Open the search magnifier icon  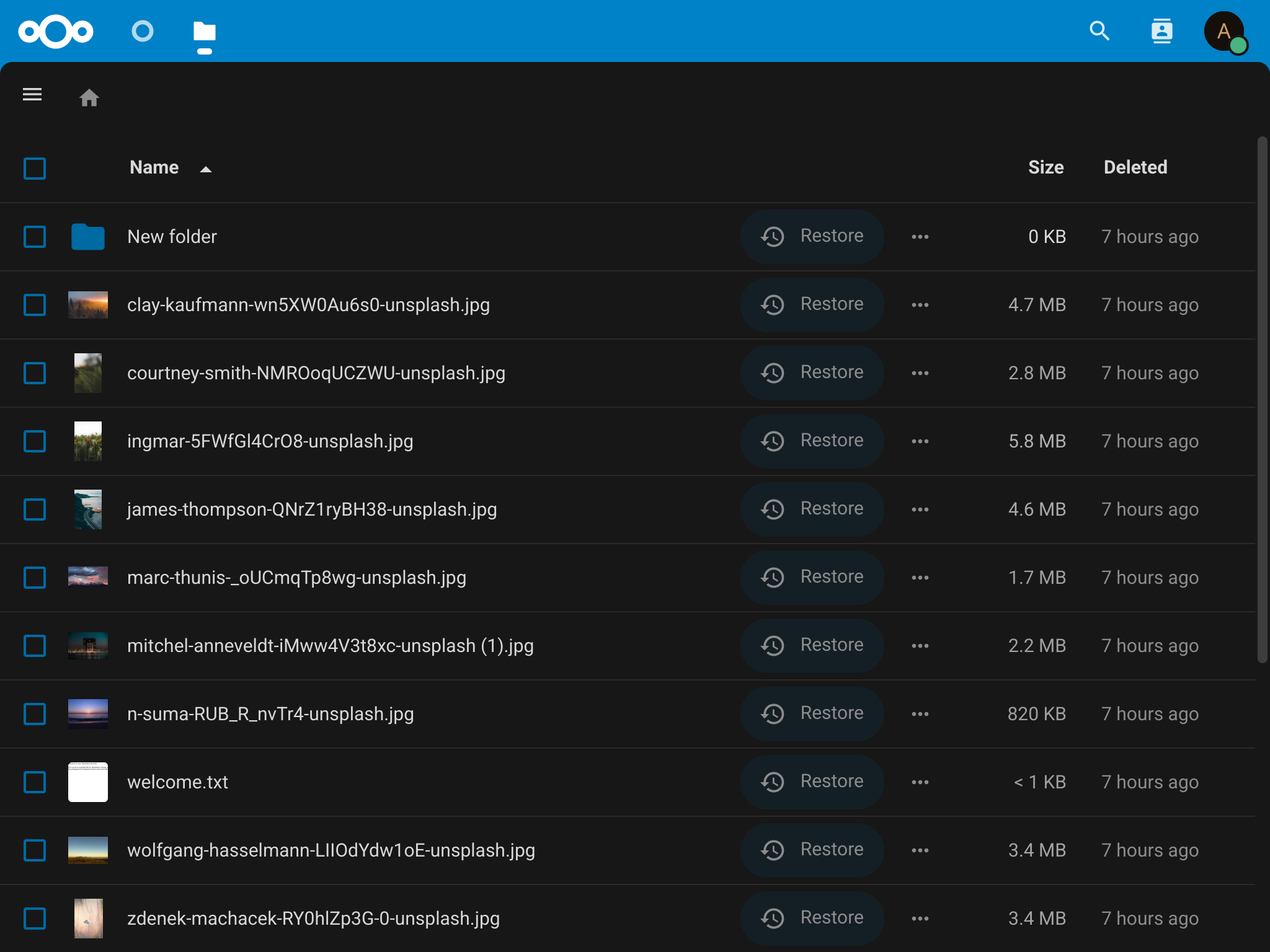(x=1099, y=31)
